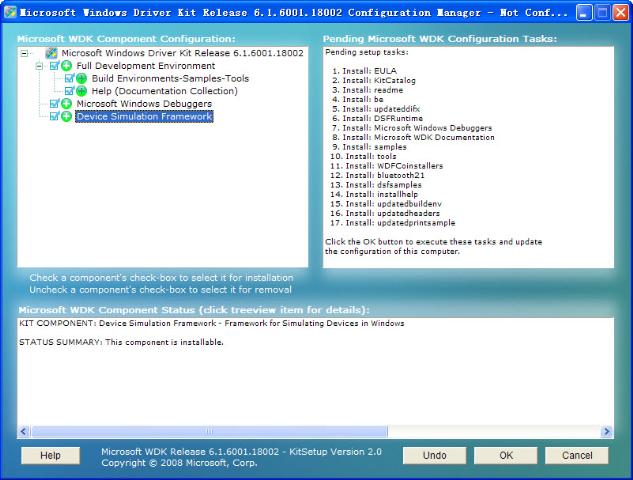Click the window title bar text
This screenshot has width=633, height=480.
293,13
